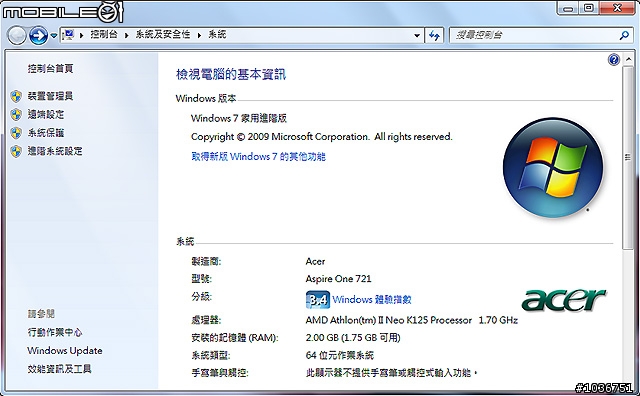Click the vertical scrollbar thumb
This screenshot has height=396, width=640.
(628, 157)
